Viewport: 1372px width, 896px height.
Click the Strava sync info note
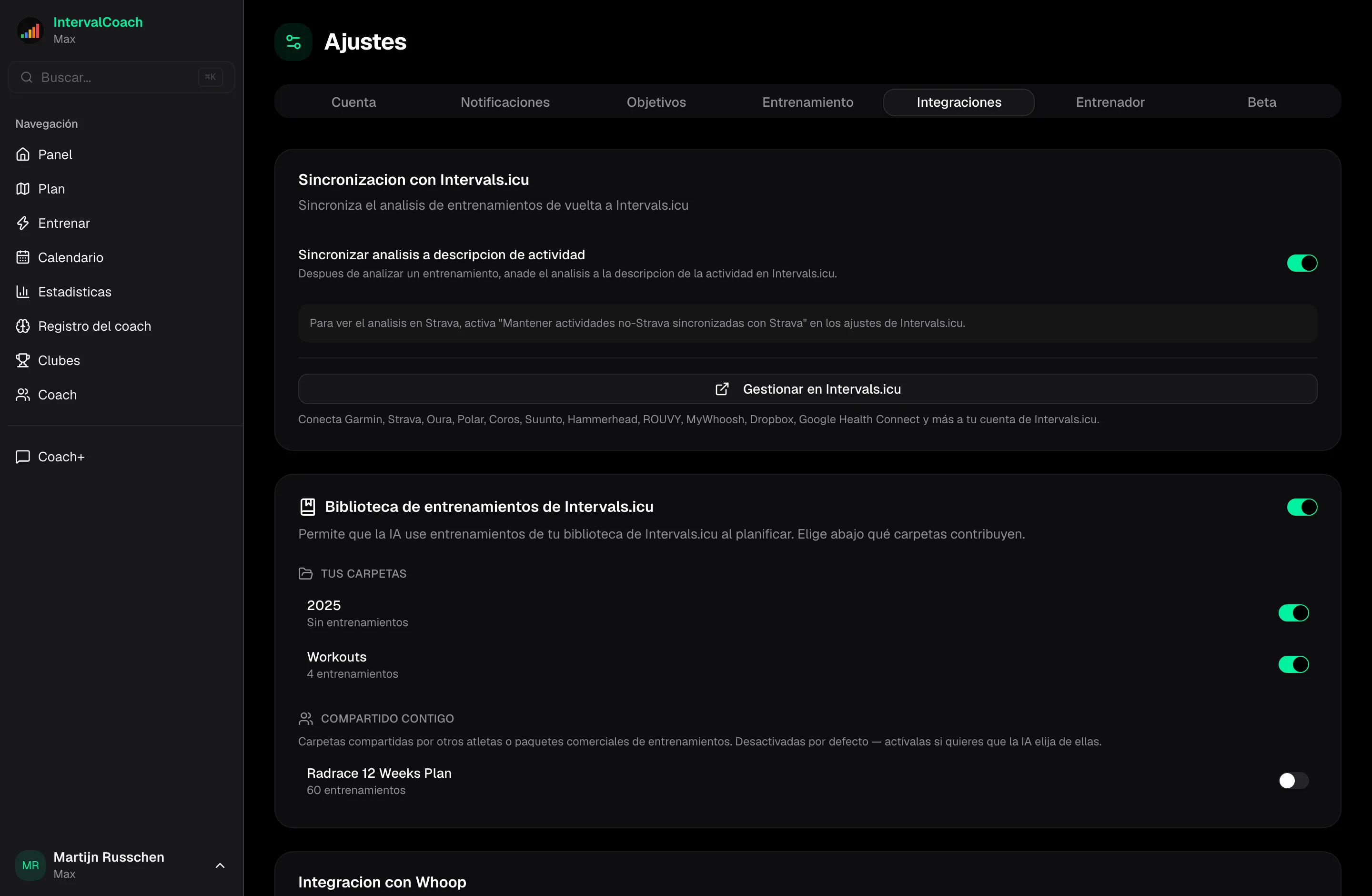pos(807,323)
